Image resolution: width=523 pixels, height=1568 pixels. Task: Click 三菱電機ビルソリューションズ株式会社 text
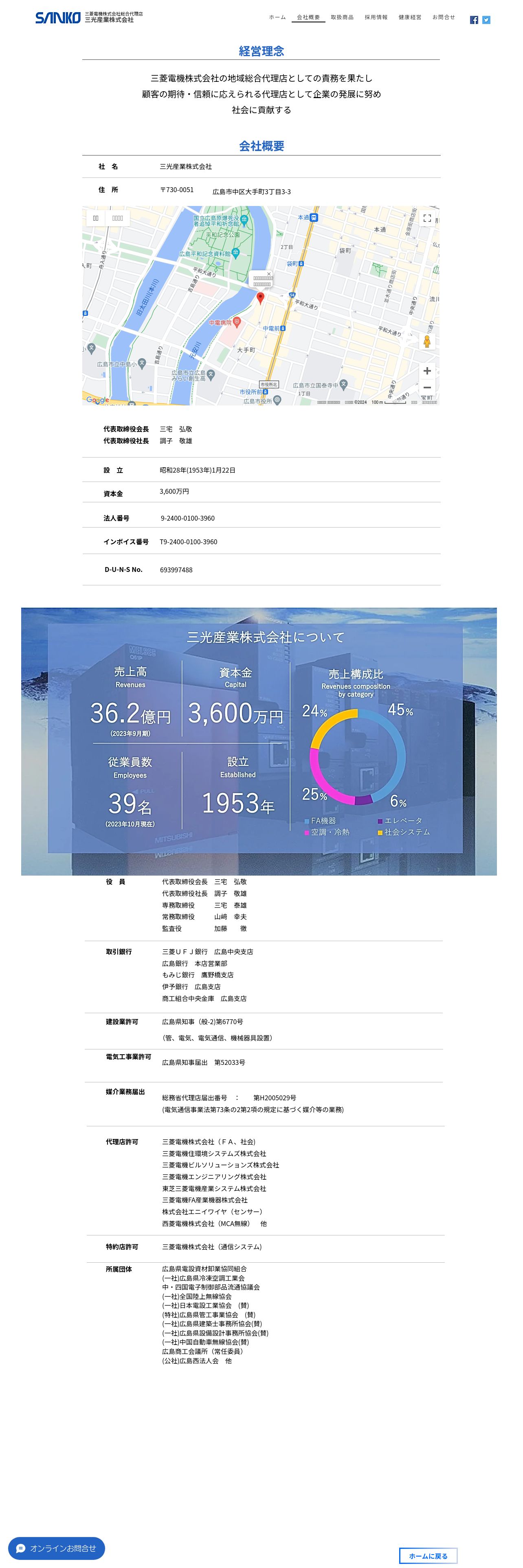220,1165
